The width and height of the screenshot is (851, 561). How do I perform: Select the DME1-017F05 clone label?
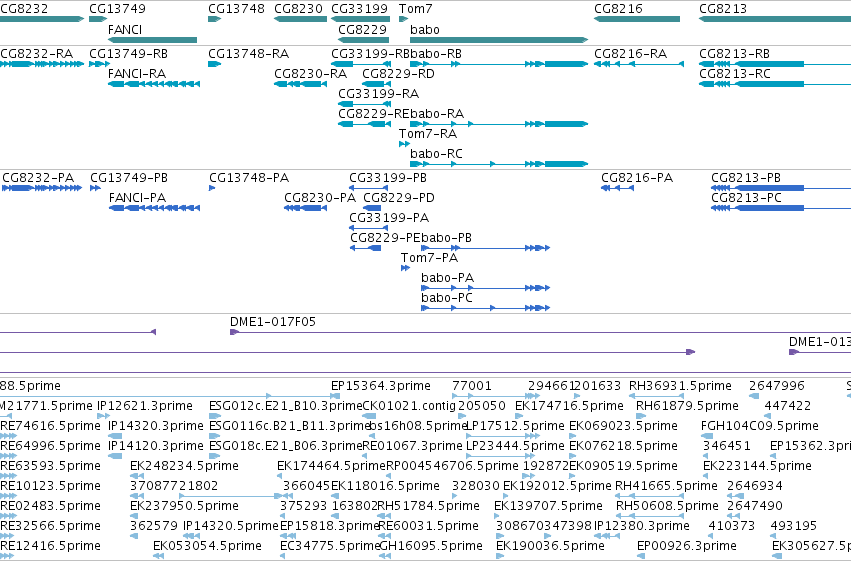coord(273,322)
